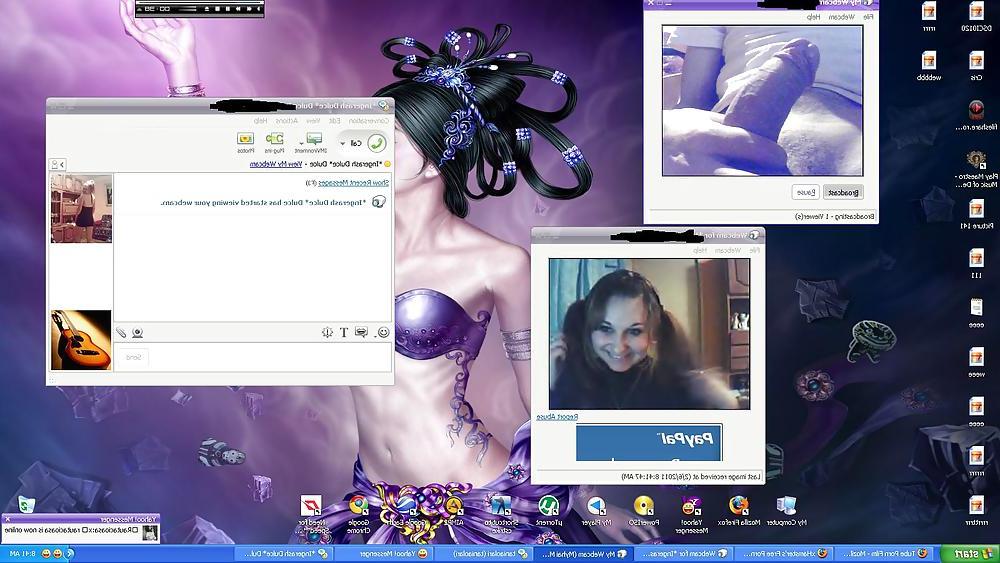
Task: Click the webcam invite icon in chat
Action: 137,332
